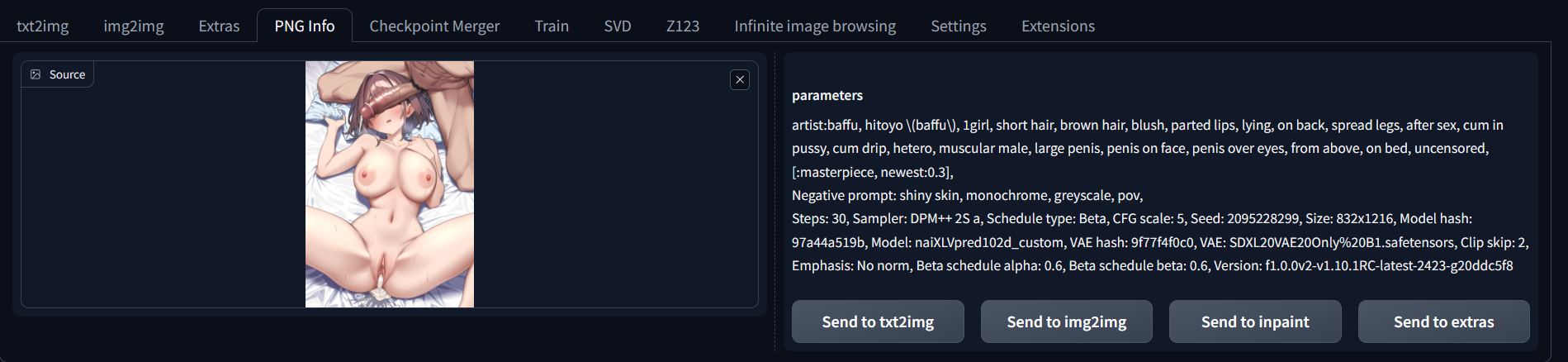
Task: Go to the Settings tab
Action: [959, 26]
